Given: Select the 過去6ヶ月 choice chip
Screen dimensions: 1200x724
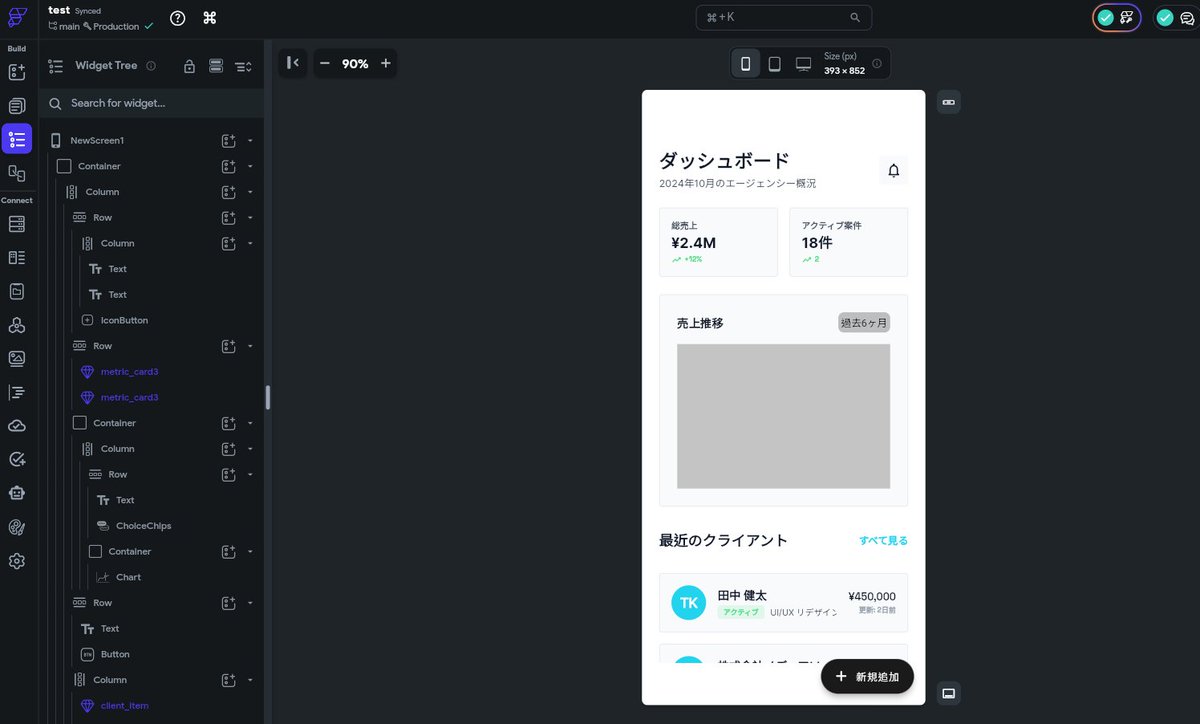Looking at the screenshot, I should (864, 323).
